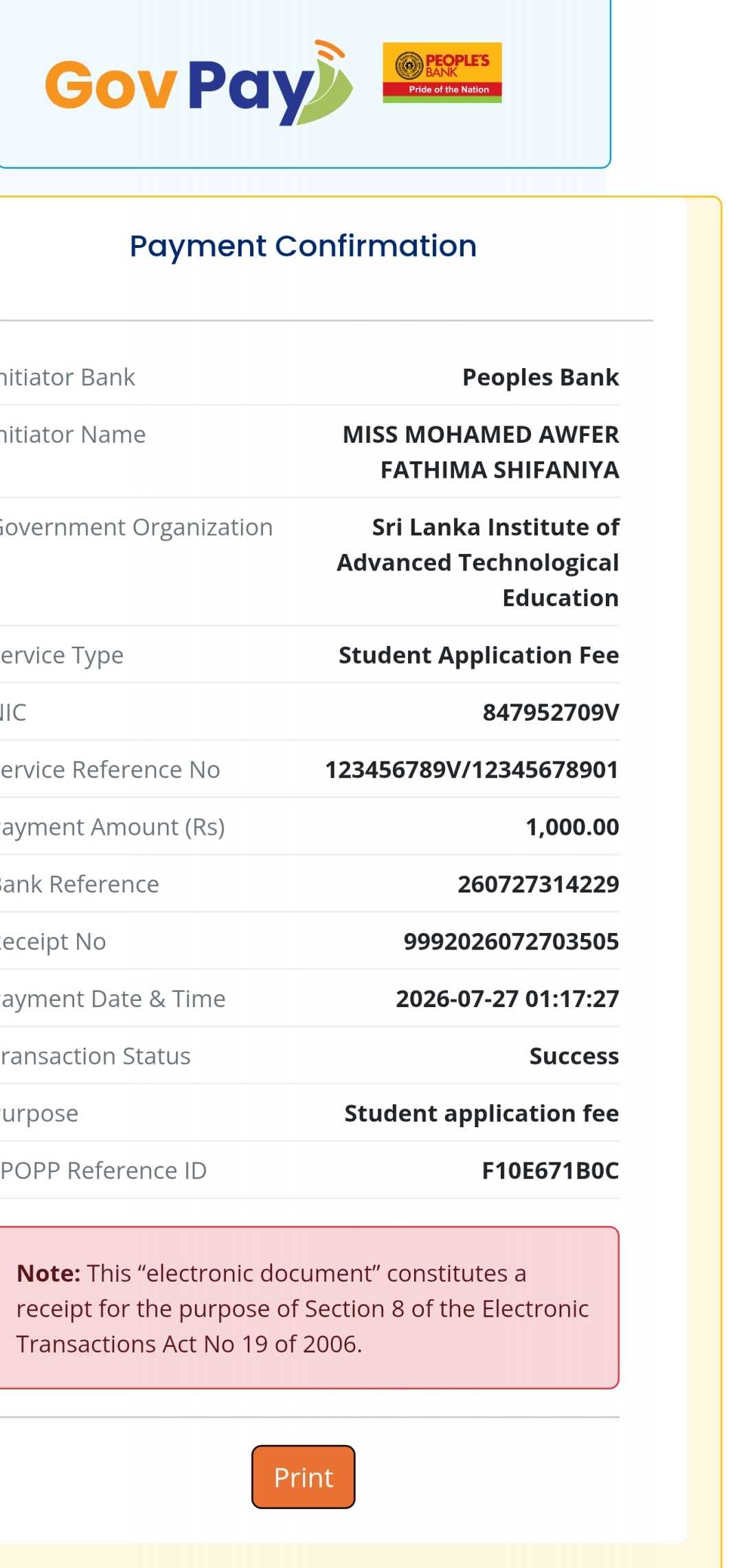Click the Student Application Fee service type

(x=479, y=655)
